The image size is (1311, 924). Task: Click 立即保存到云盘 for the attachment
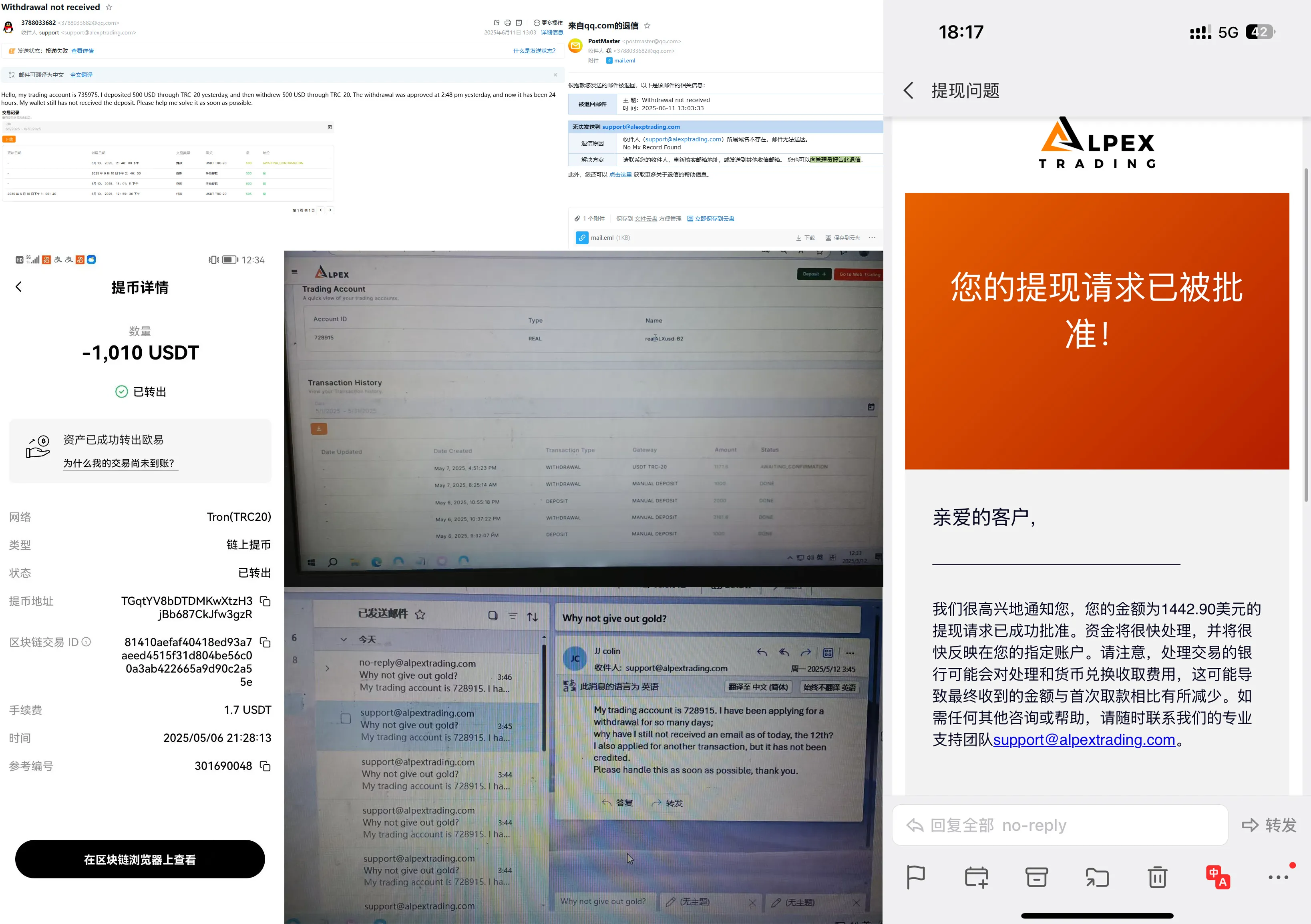[x=711, y=219]
